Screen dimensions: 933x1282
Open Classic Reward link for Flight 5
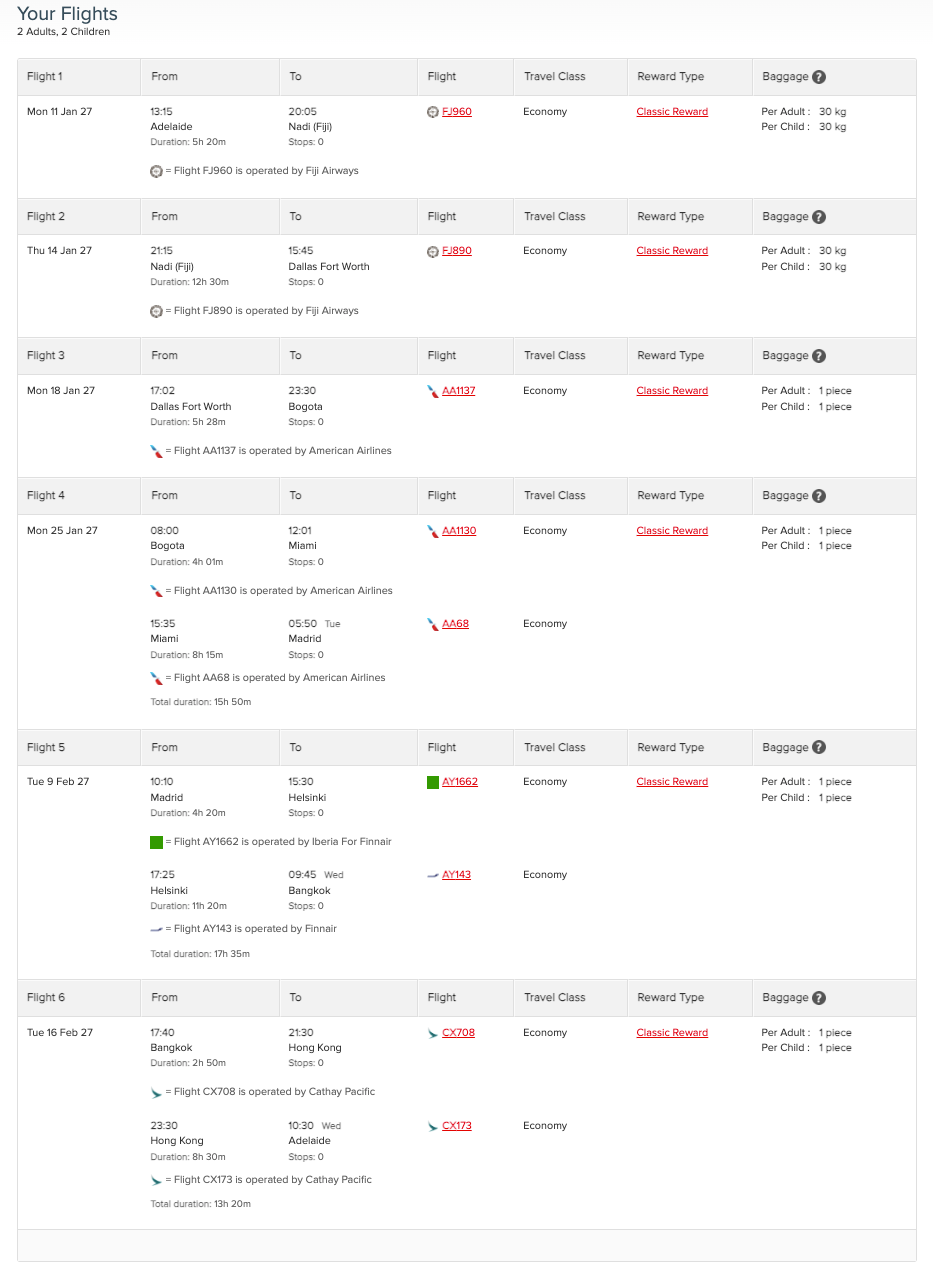[x=671, y=781]
